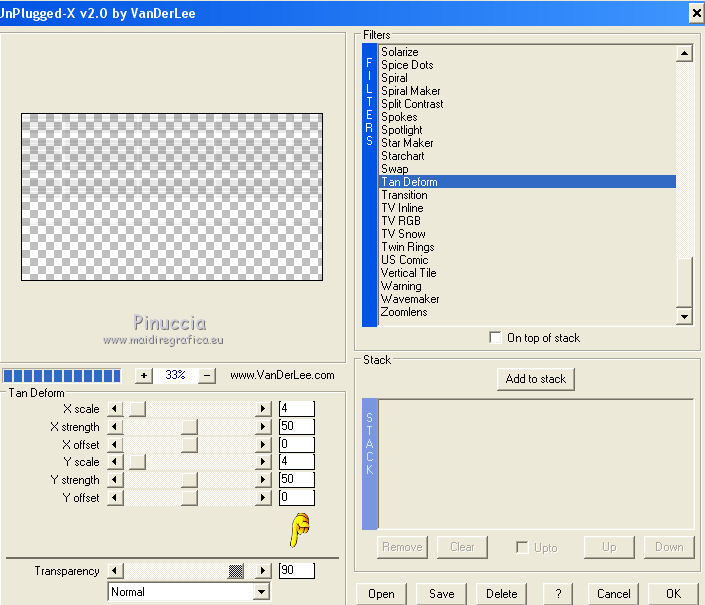705x605 pixels.
Task: Click the X strength slider thumb
Action: [189, 427]
